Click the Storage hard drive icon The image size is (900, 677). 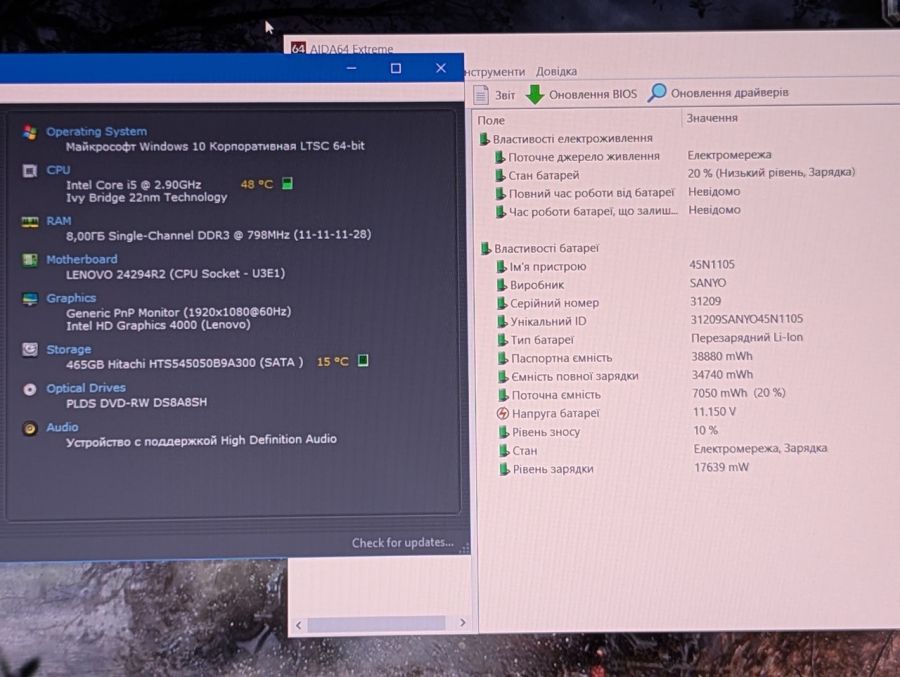point(30,349)
